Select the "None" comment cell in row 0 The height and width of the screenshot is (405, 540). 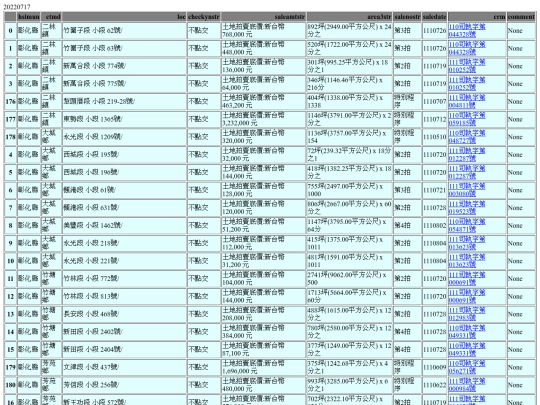(x=521, y=31)
